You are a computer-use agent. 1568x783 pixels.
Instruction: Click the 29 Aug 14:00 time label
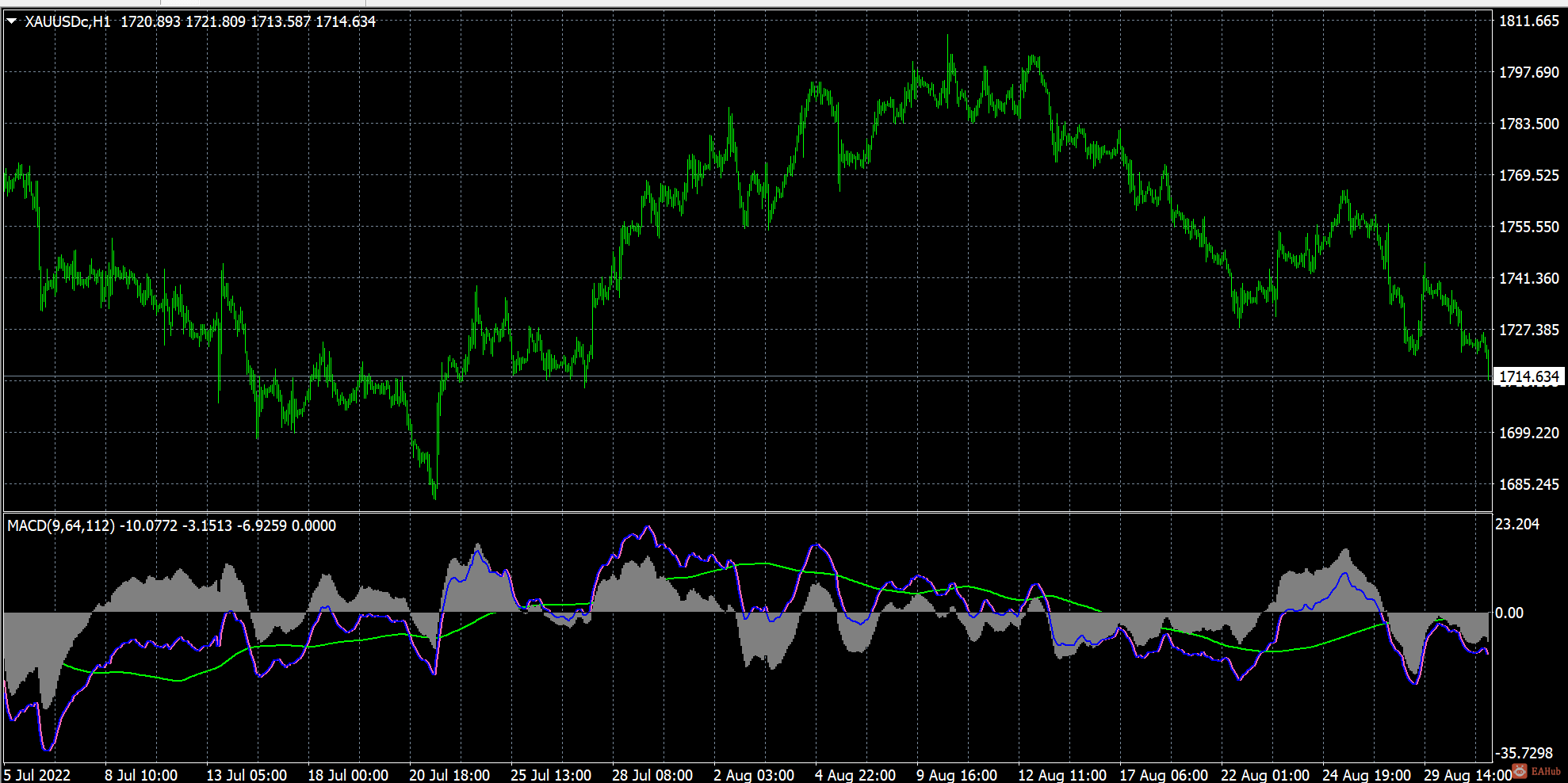[x=1467, y=774]
